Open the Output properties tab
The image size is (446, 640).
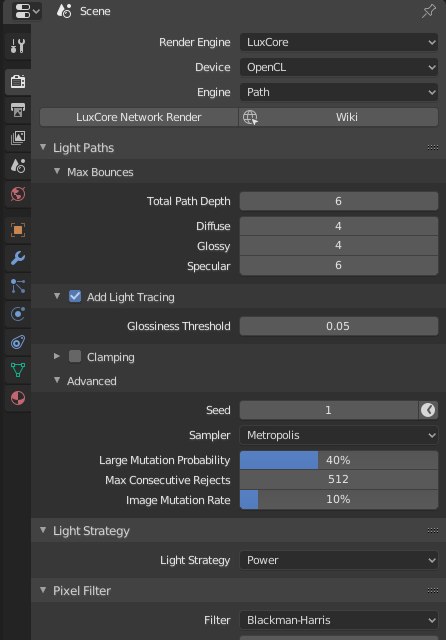pos(18,110)
